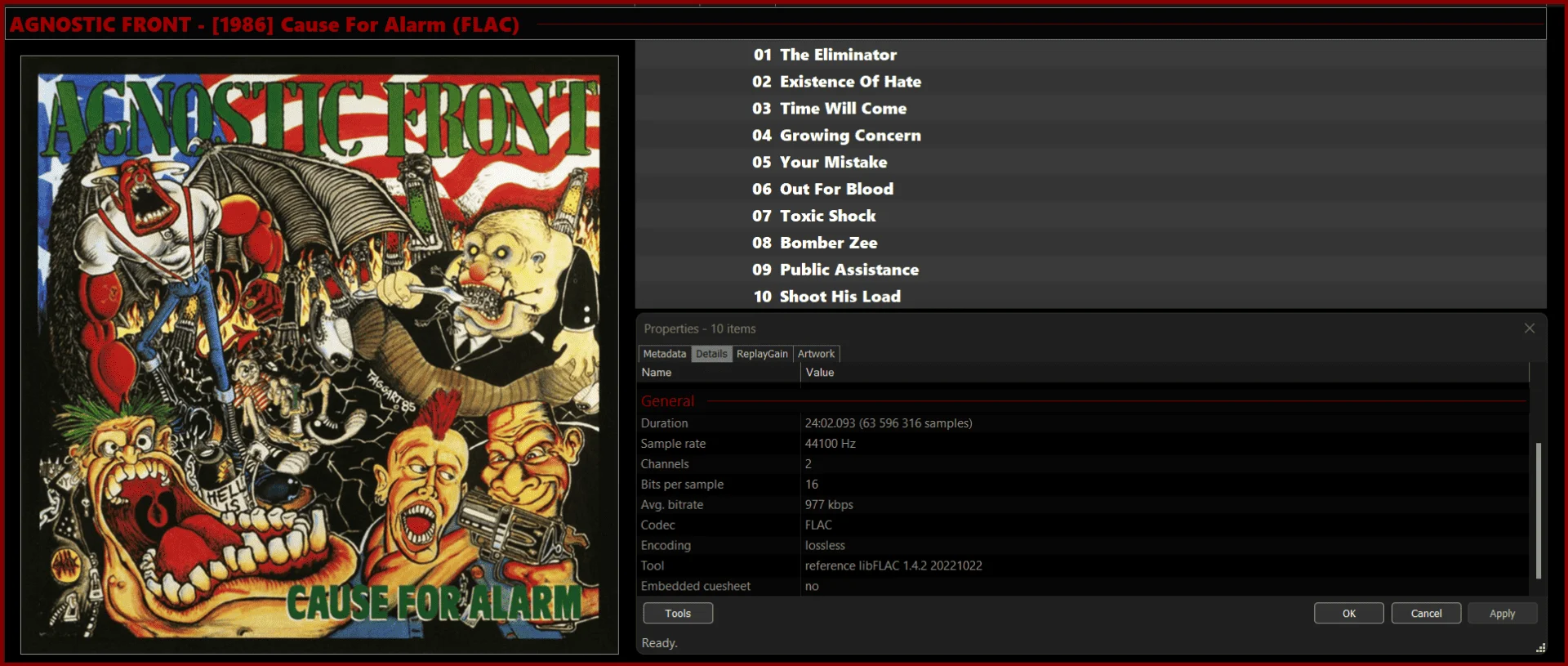
Task: Click the Agnostic Front album title header
Action: (x=265, y=25)
